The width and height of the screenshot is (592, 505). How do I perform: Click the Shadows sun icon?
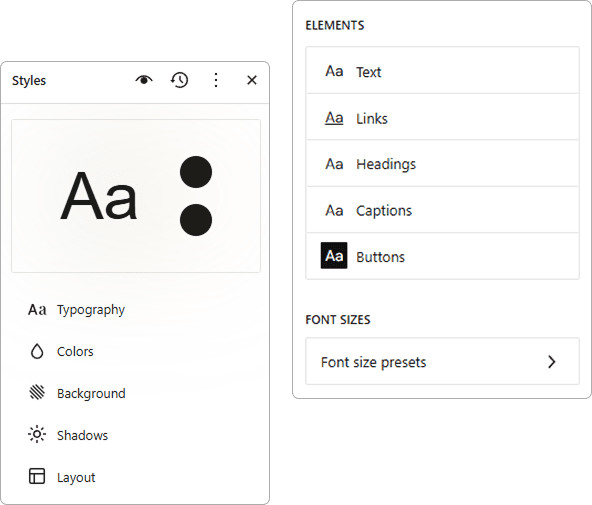tap(37, 434)
